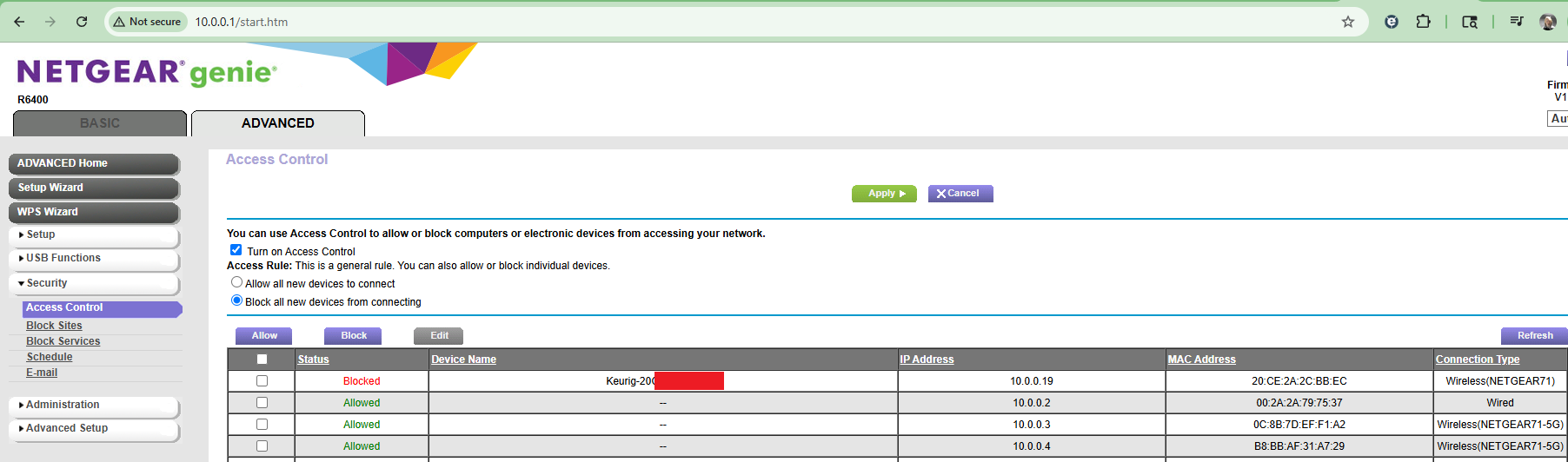1568x462 pixels.
Task: Select Block all new devices from connecting
Action: click(236, 300)
